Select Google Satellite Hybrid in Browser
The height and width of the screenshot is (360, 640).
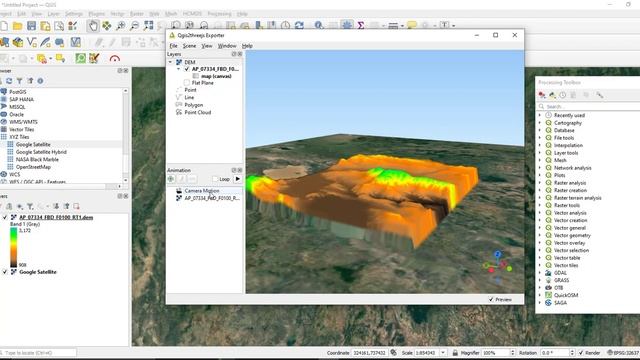[x=41, y=152]
